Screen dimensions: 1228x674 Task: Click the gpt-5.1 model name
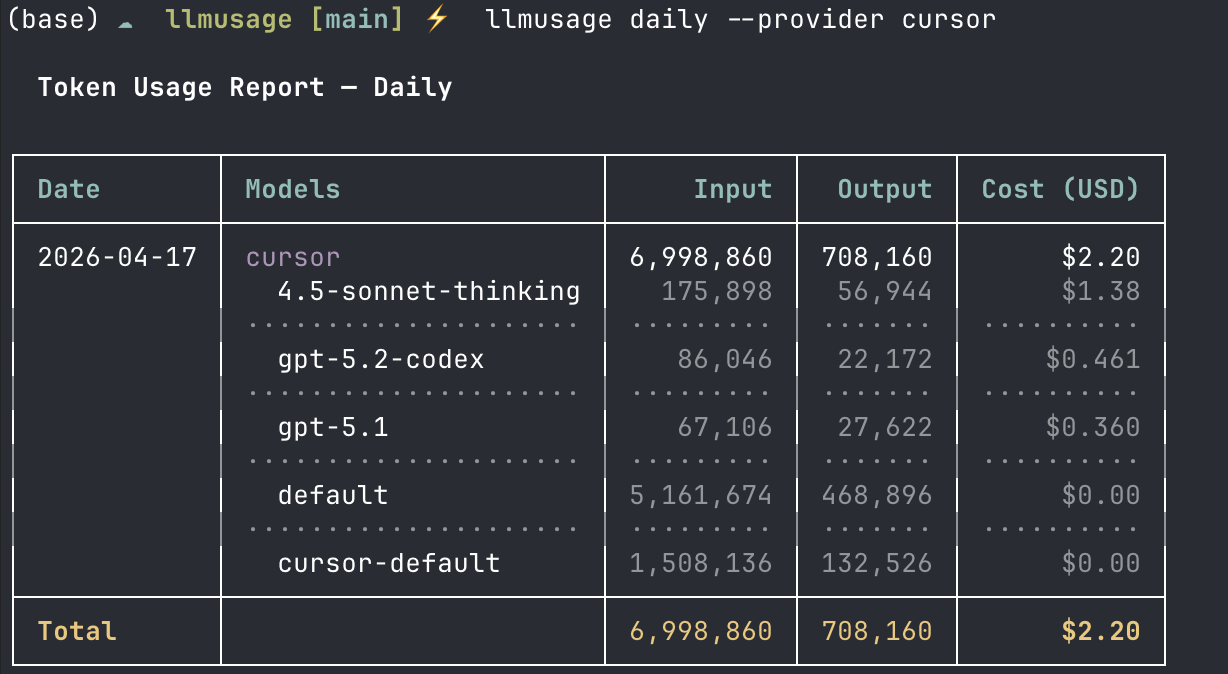[x=336, y=427]
